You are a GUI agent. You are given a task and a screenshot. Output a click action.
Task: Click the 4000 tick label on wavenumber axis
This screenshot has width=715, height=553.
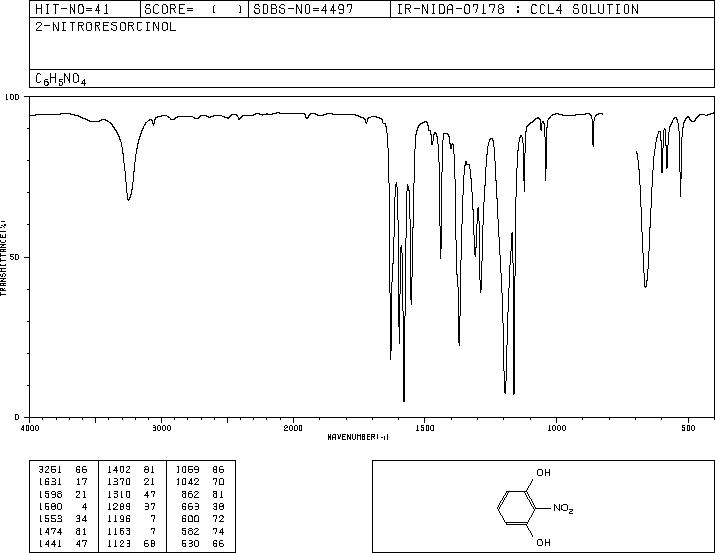tap(30, 428)
